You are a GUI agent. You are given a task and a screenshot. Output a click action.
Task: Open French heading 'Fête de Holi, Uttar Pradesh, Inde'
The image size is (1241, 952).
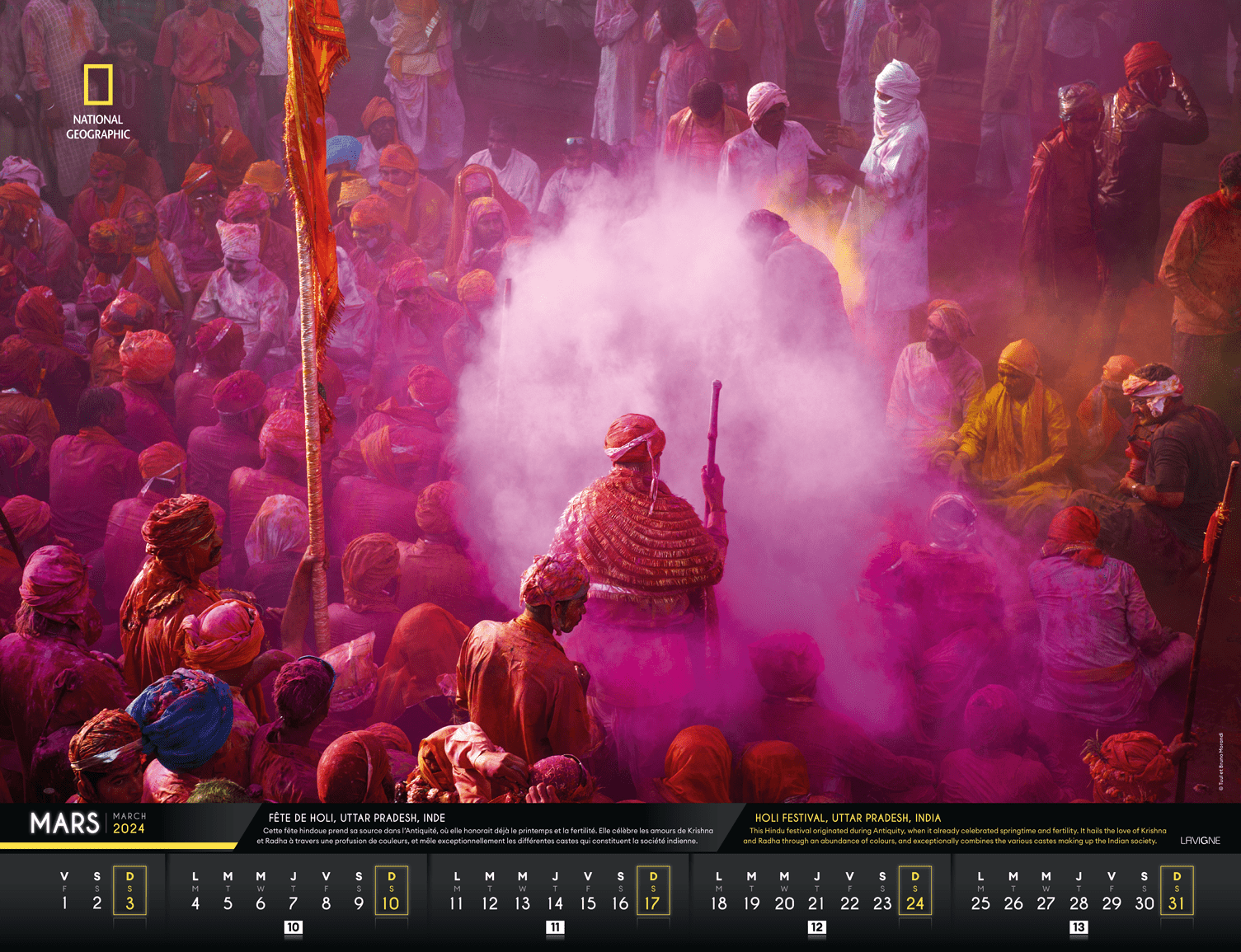(x=356, y=818)
